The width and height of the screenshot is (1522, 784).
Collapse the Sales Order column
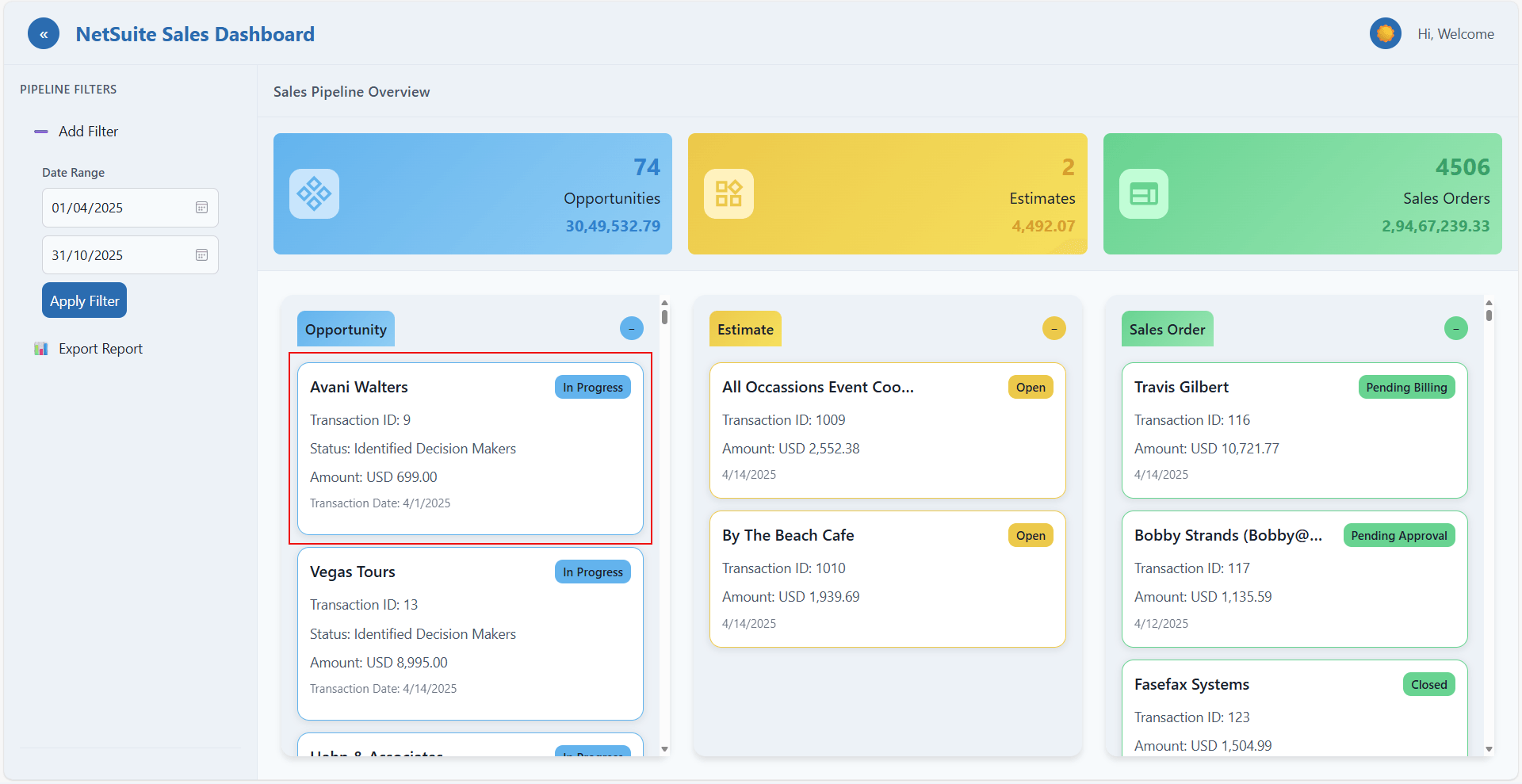tap(1455, 328)
